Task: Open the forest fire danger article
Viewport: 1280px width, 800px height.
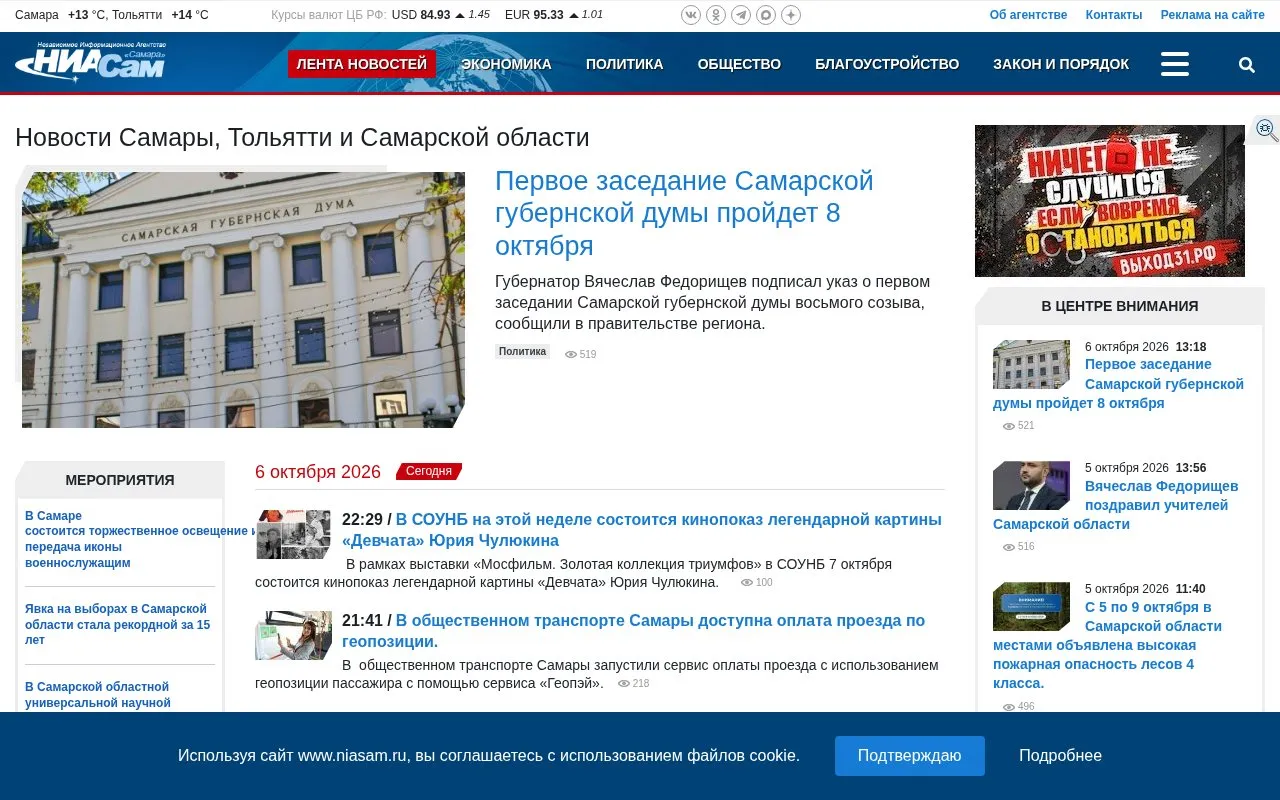Action: coord(1108,645)
